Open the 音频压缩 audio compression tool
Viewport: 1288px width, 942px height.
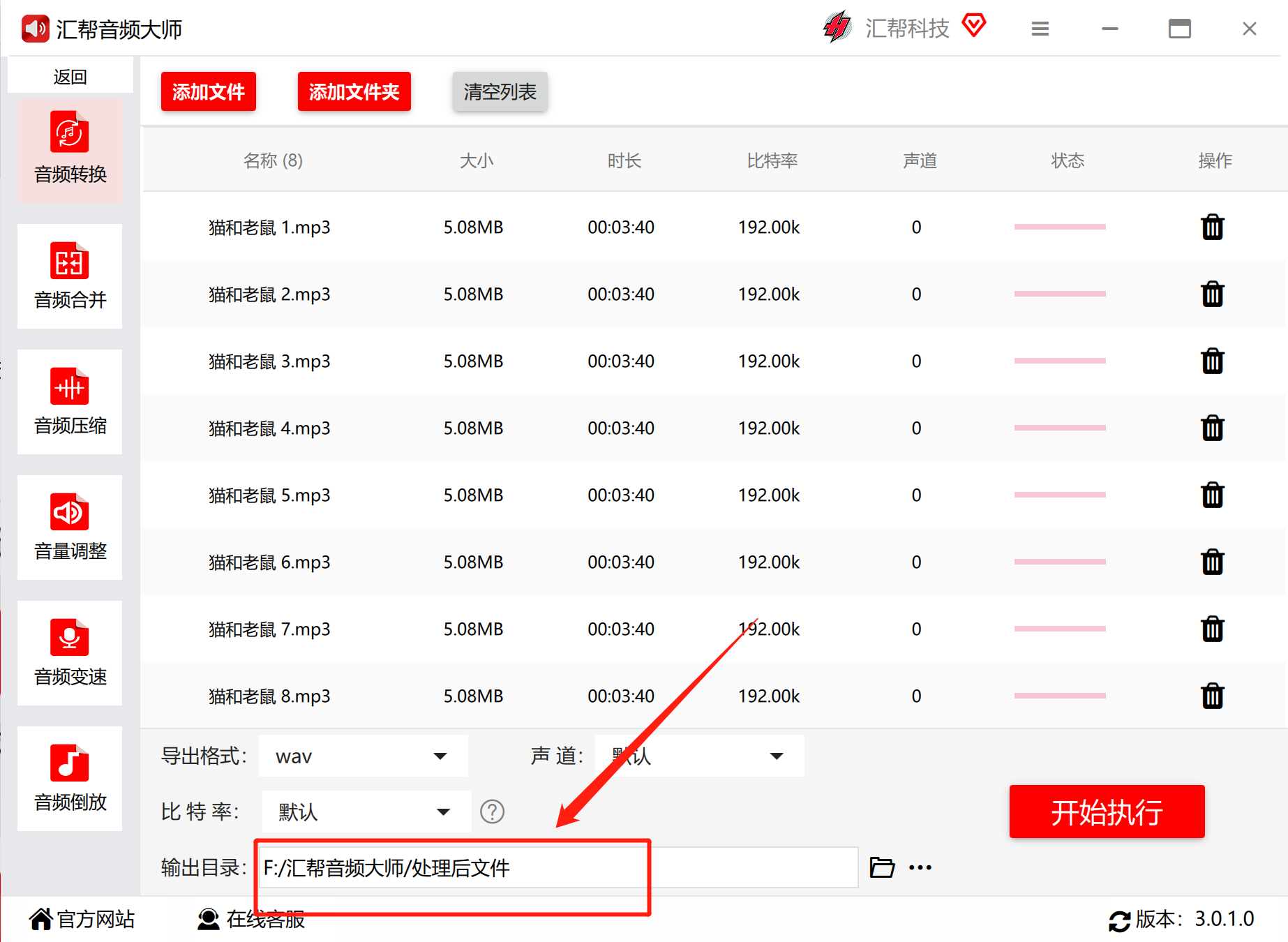pyautogui.click(x=70, y=401)
